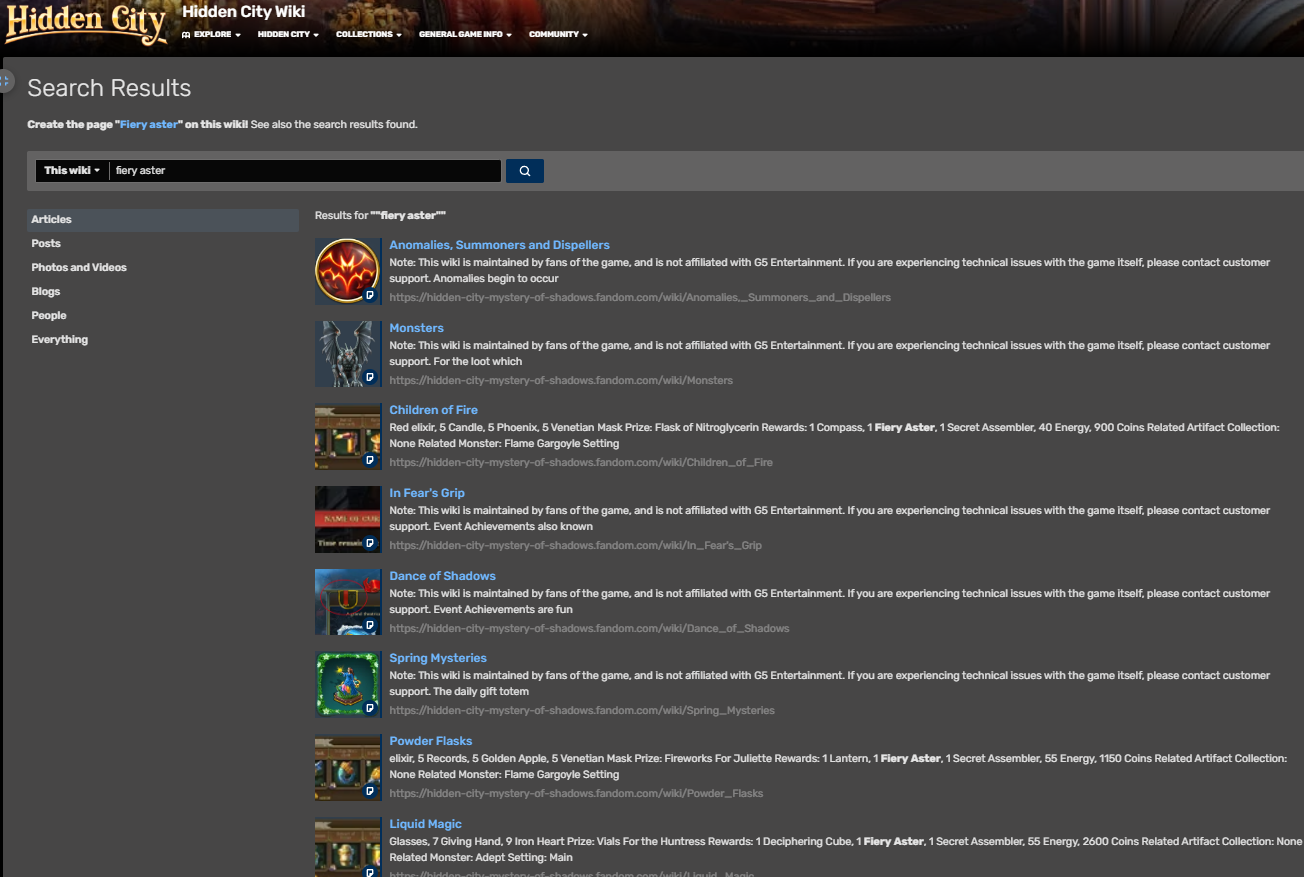
Task: Expand the Collections menu
Action: pos(369,35)
